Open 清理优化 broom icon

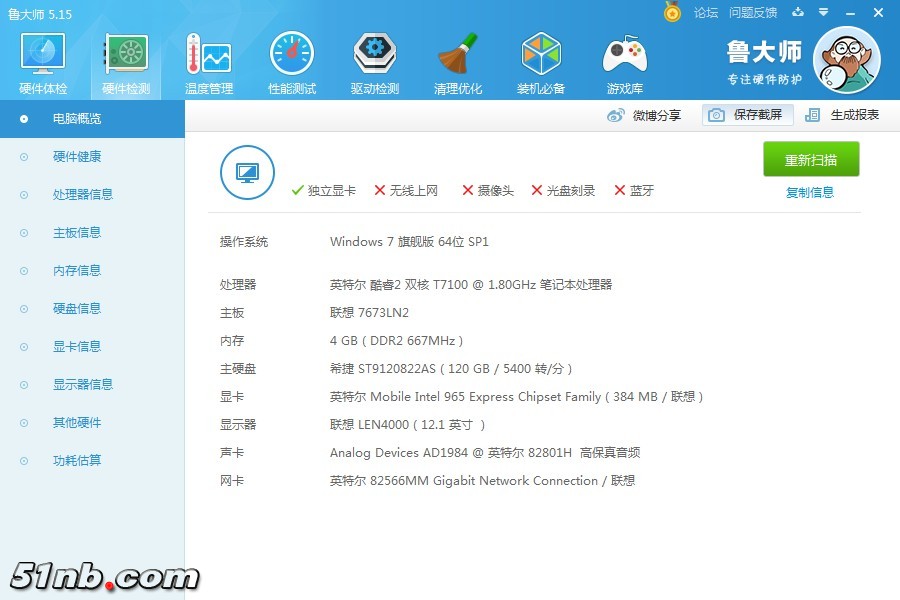(458, 57)
